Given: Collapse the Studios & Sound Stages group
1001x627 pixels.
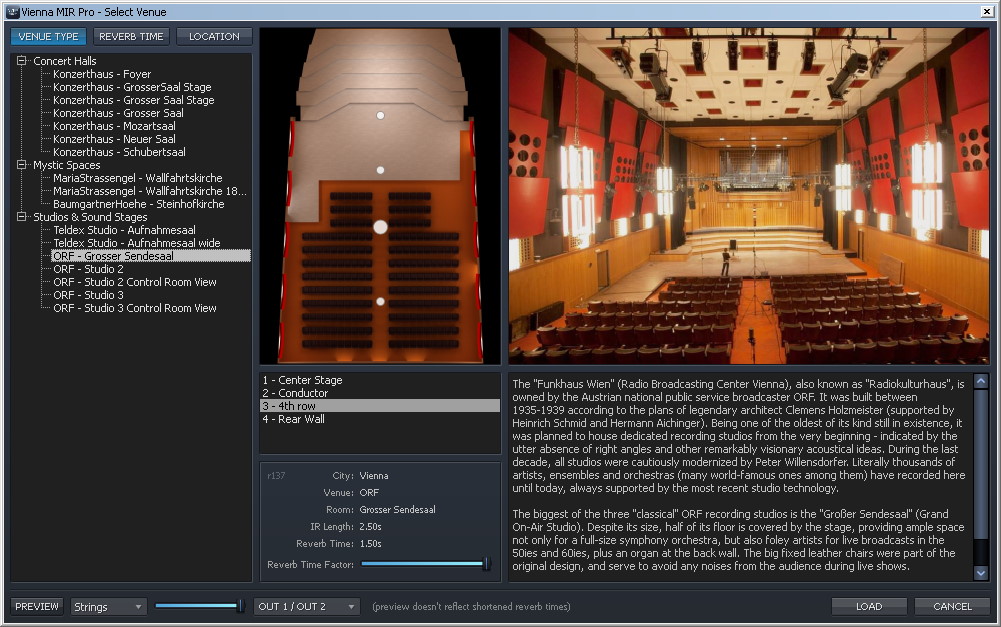Looking at the screenshot, I should click(x=22, y=217).
